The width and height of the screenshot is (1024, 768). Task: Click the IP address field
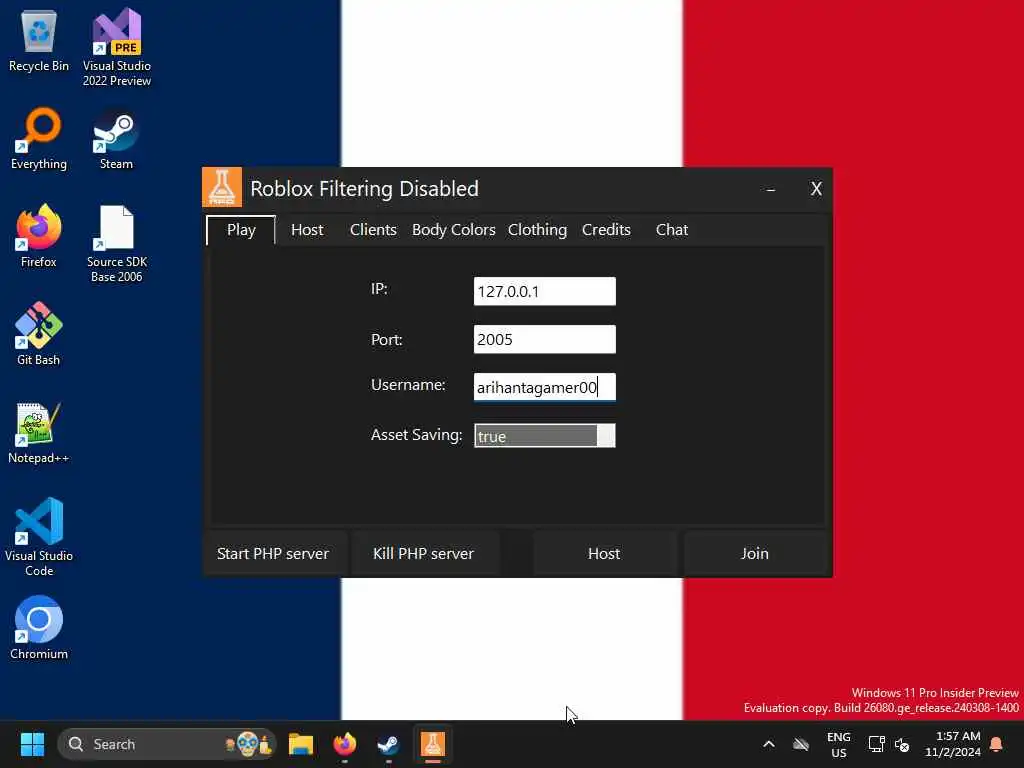coord(545,291)
